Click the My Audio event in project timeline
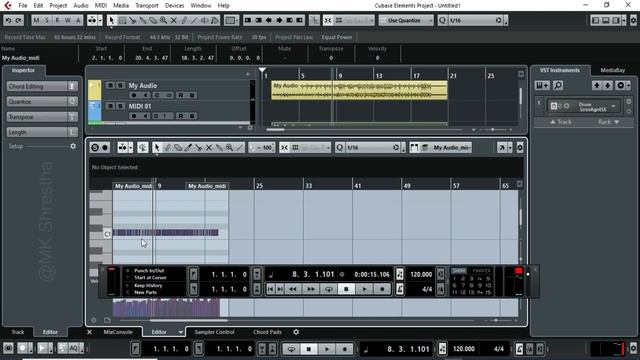The height and width of the screenshot is (360, 640). (x=359, y=90)
